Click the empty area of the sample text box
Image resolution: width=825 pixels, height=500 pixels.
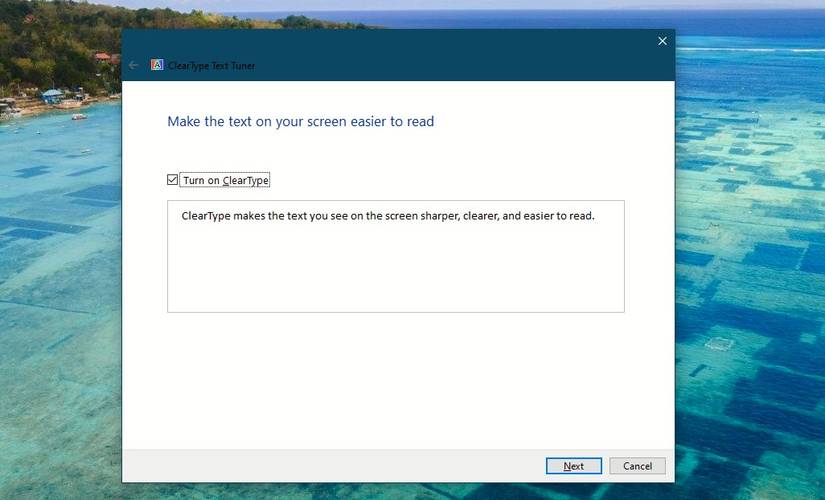[396, 268]
